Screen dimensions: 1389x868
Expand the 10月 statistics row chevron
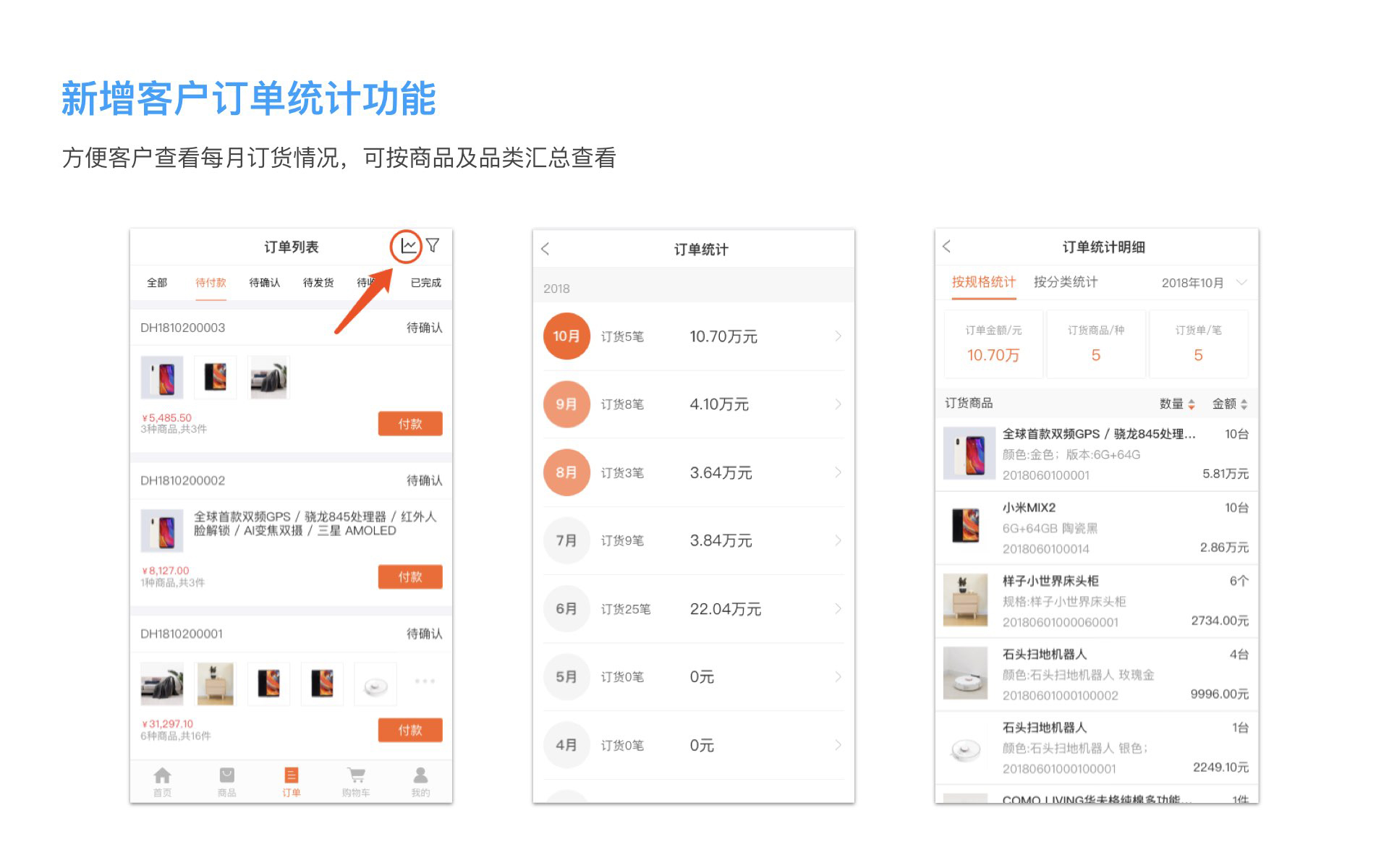pos(838,336)
